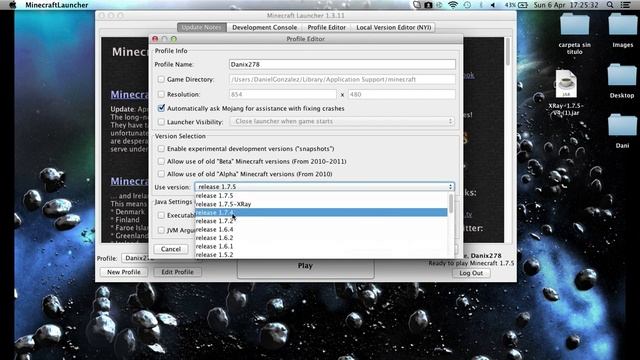Click the Profile Name field

342,64
